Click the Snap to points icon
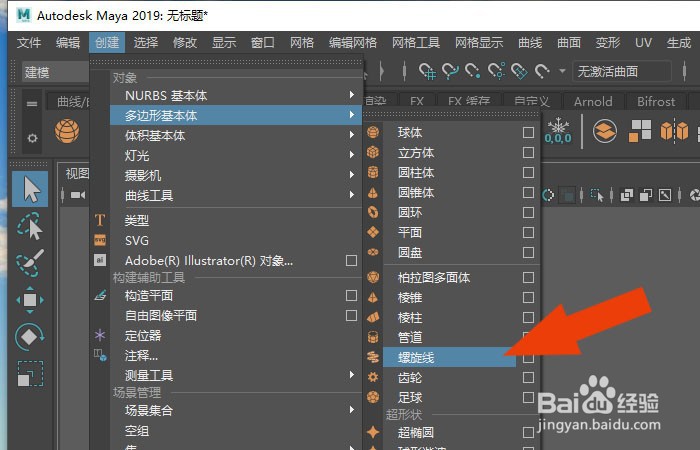The width and height of the screenshot is (700, 450). tap(473, 71)
